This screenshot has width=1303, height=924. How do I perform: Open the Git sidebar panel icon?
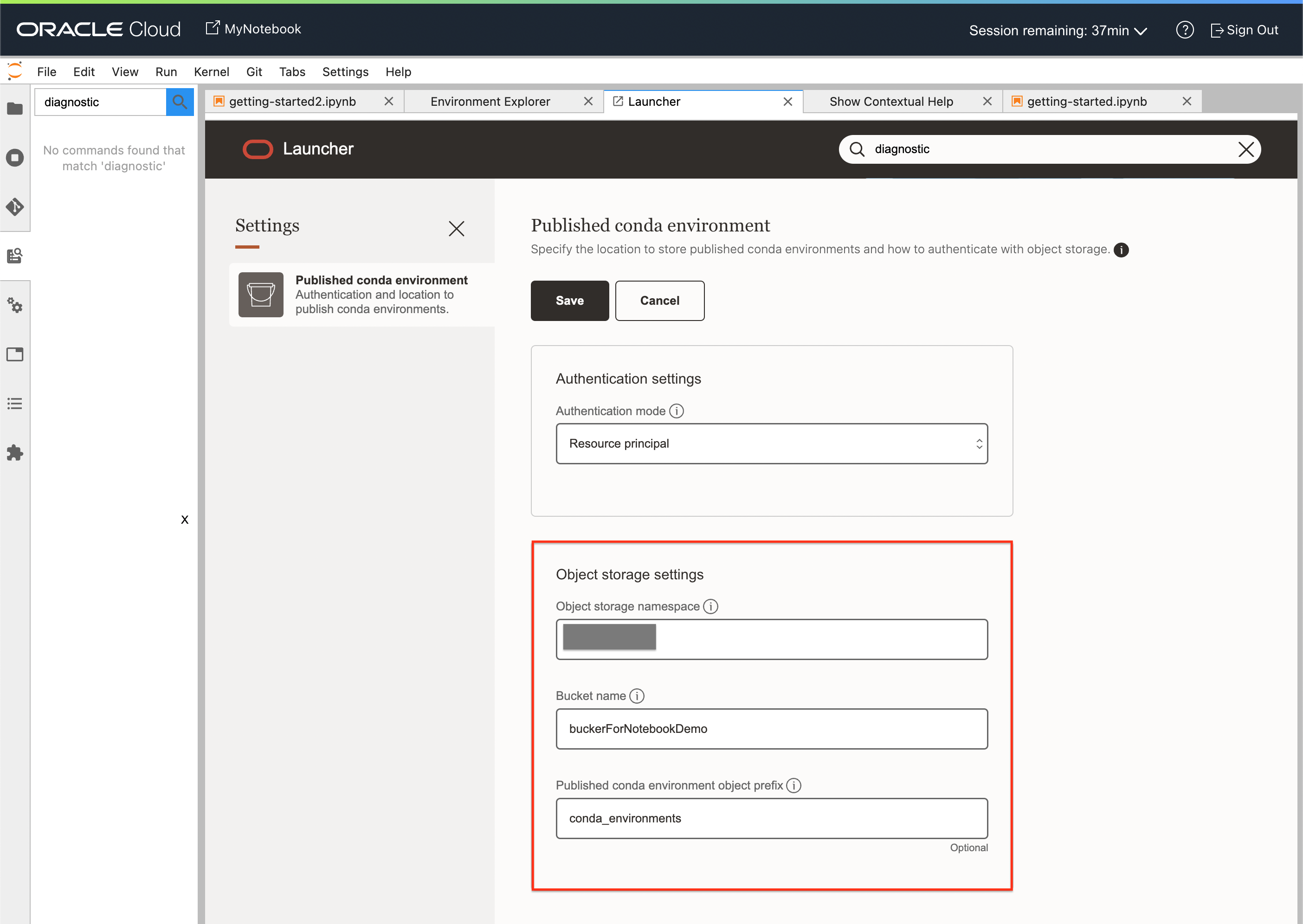click(15, 206)
